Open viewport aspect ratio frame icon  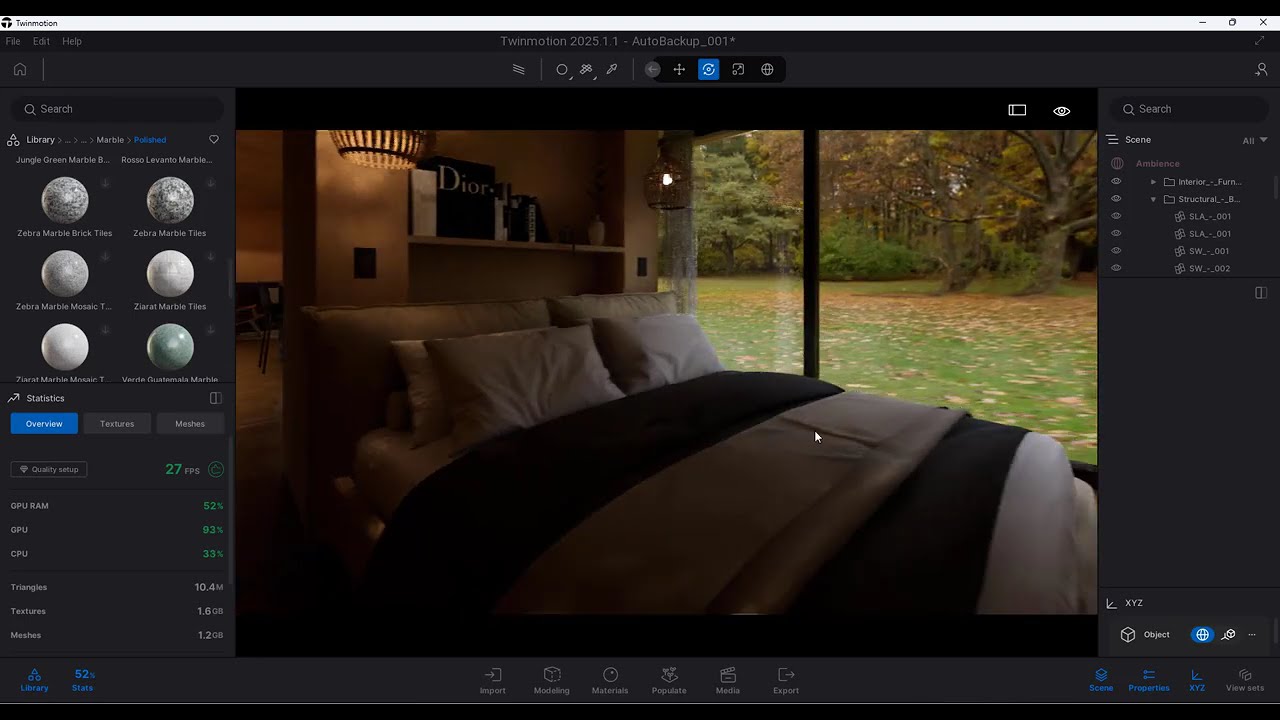1017,110
